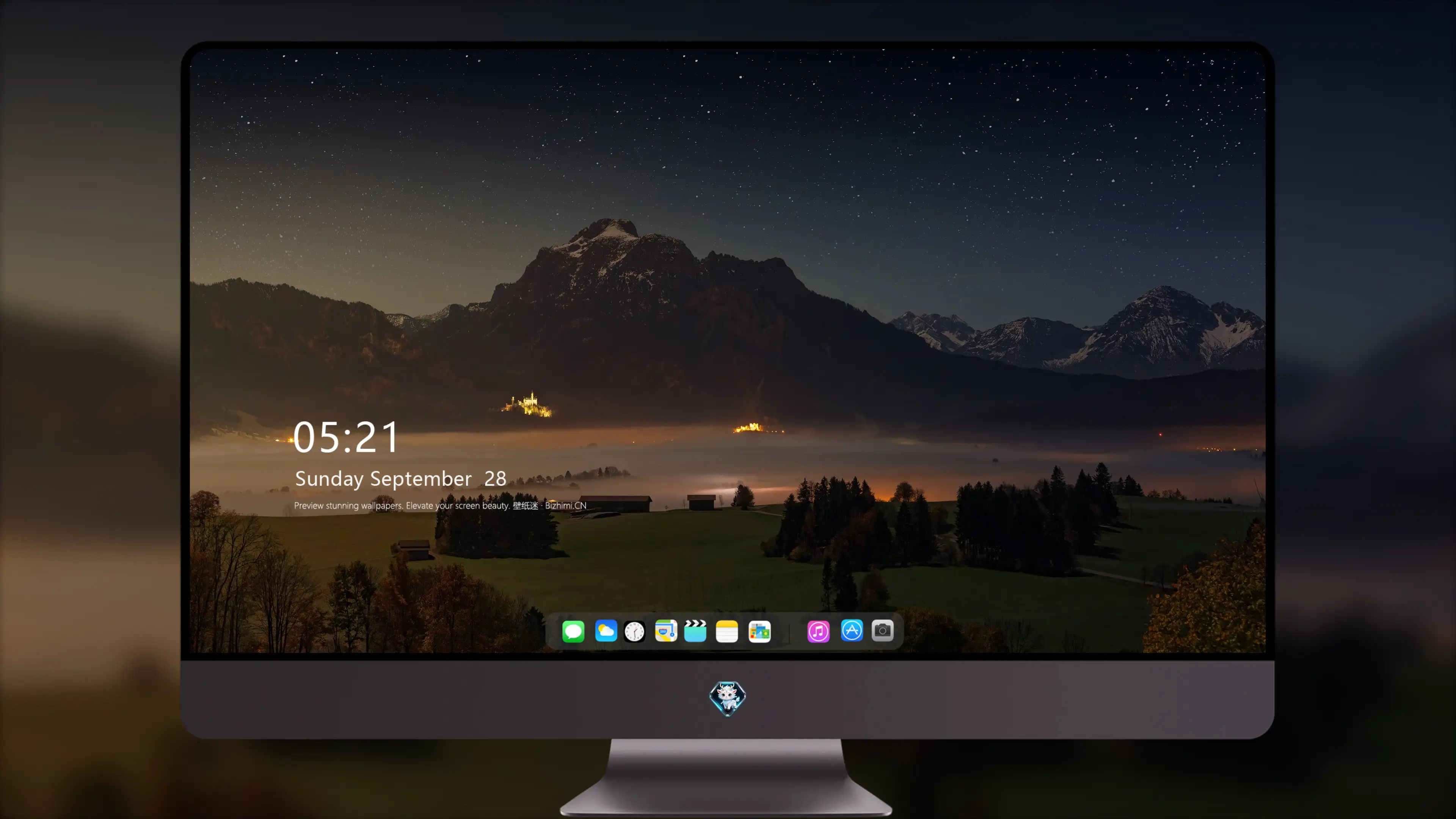Click the 'Preview stunning wallpapers' tagline text
Viewport: 1456px width, 819px height.
click(440, 505)
